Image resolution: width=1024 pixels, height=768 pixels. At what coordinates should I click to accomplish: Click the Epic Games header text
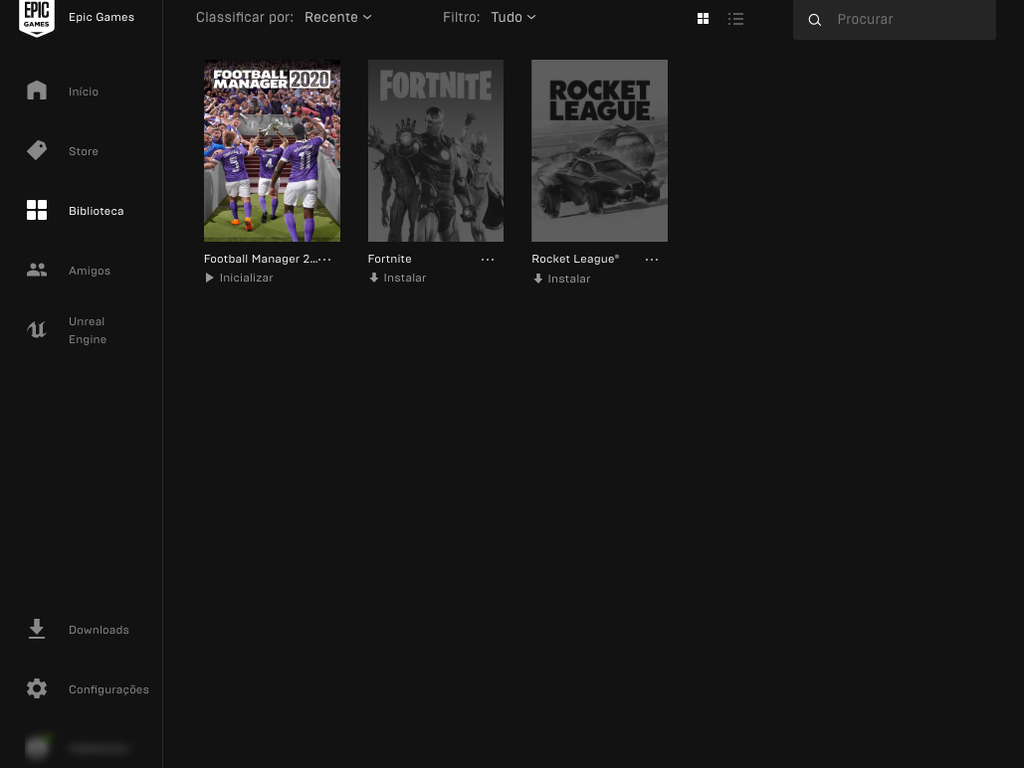click(x=101, y=17)
